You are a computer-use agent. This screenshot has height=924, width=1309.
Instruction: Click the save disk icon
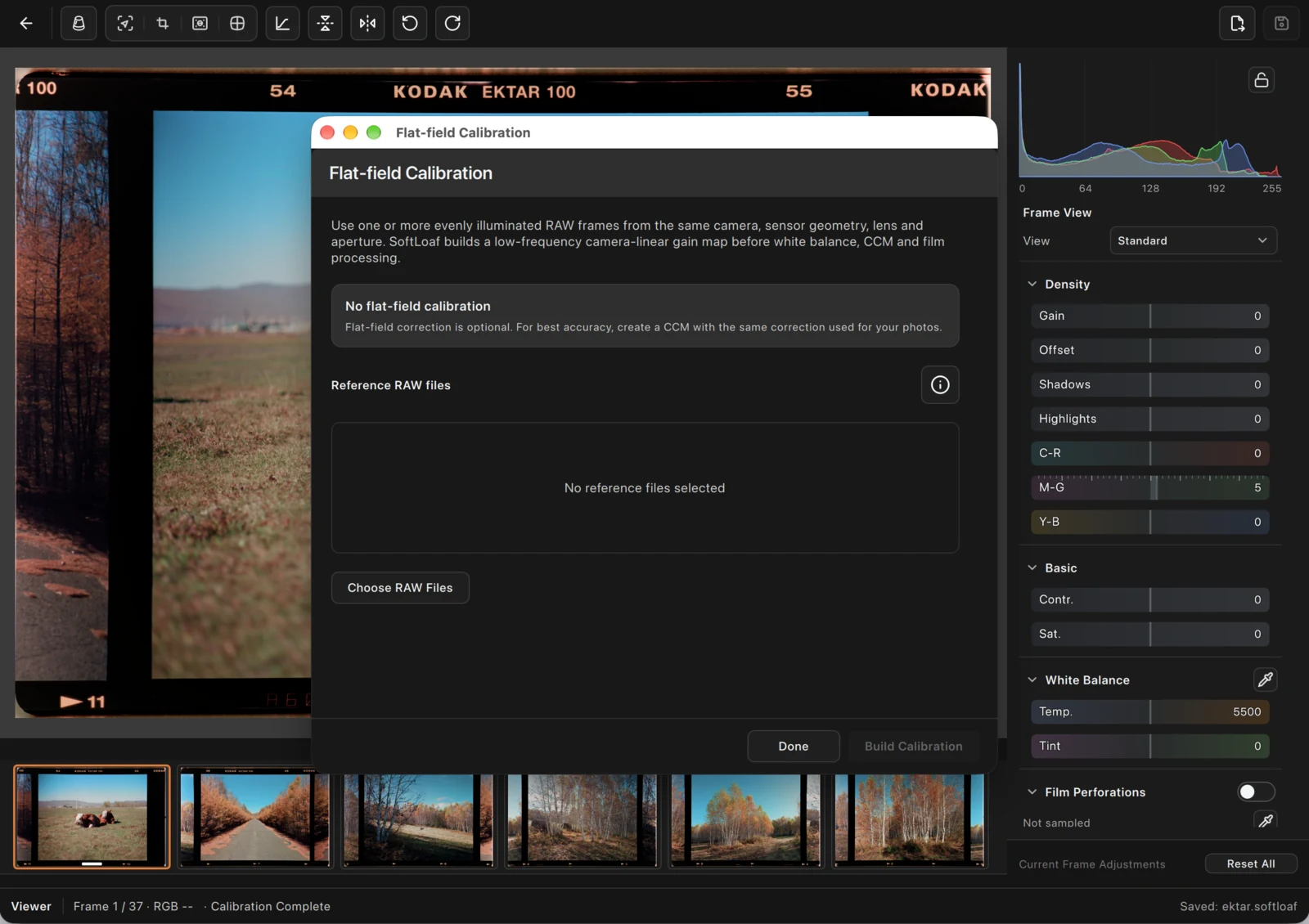[x=1281, y=24]
